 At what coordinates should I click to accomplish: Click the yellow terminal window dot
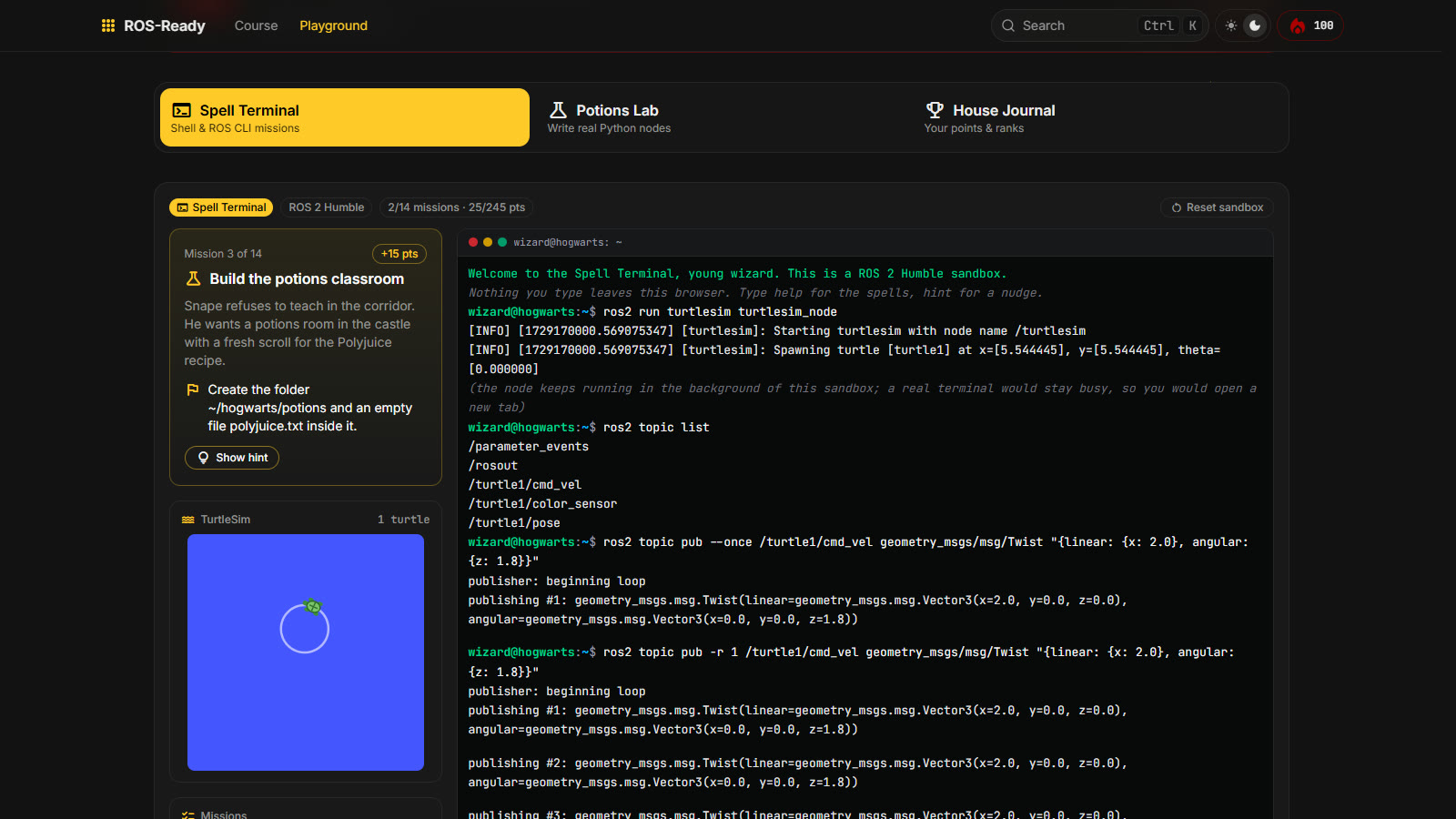click(x=488, y=242)
